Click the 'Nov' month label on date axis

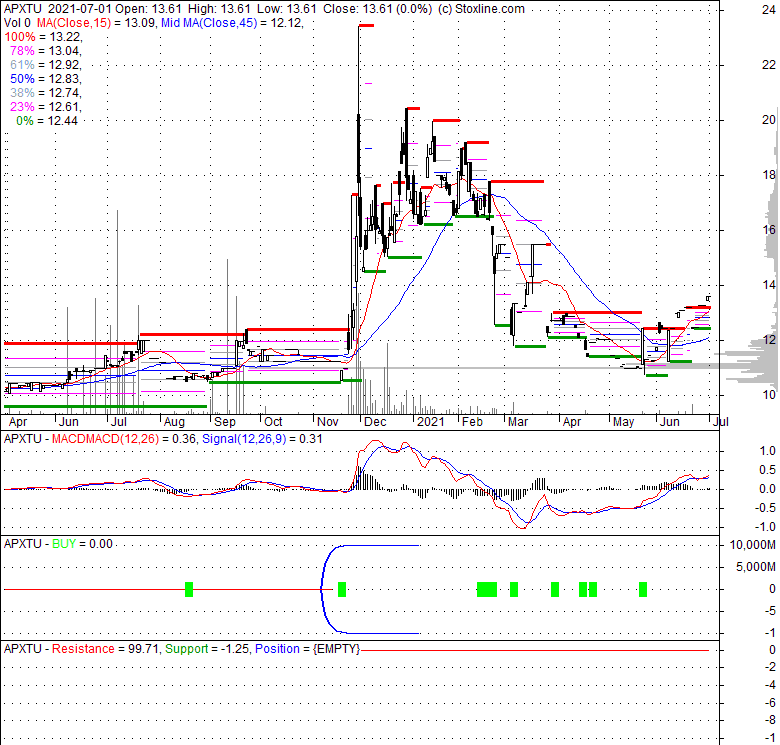coord(327,422)
